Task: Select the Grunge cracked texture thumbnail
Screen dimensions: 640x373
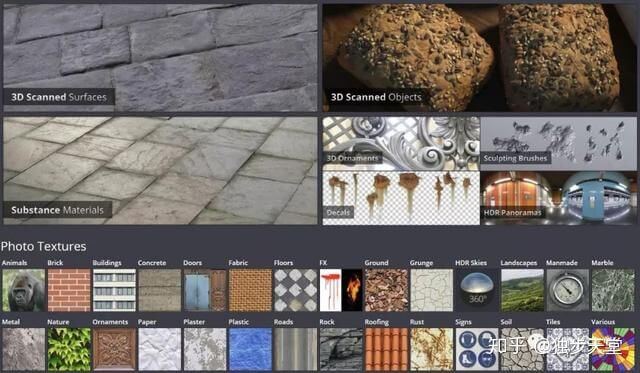Action: [432, 290]
